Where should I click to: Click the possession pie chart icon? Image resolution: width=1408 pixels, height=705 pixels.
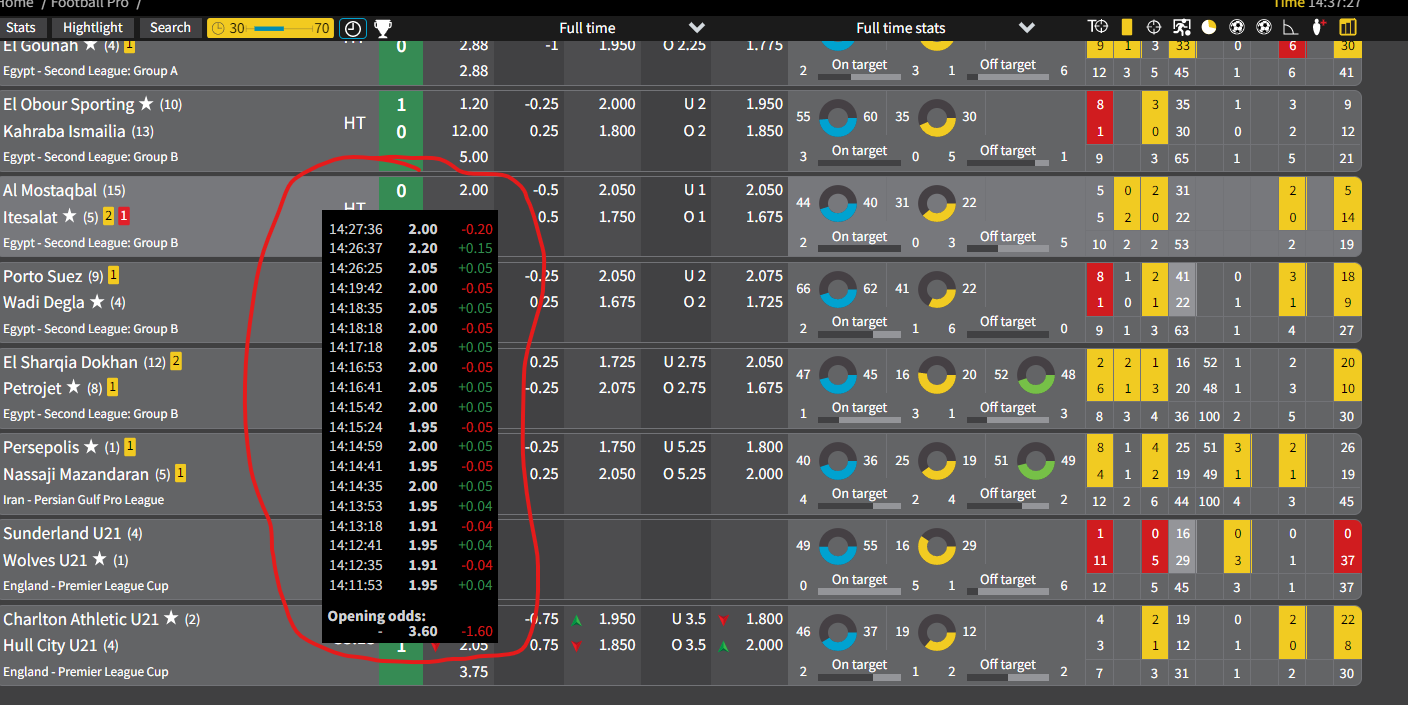pos(1209,28)
